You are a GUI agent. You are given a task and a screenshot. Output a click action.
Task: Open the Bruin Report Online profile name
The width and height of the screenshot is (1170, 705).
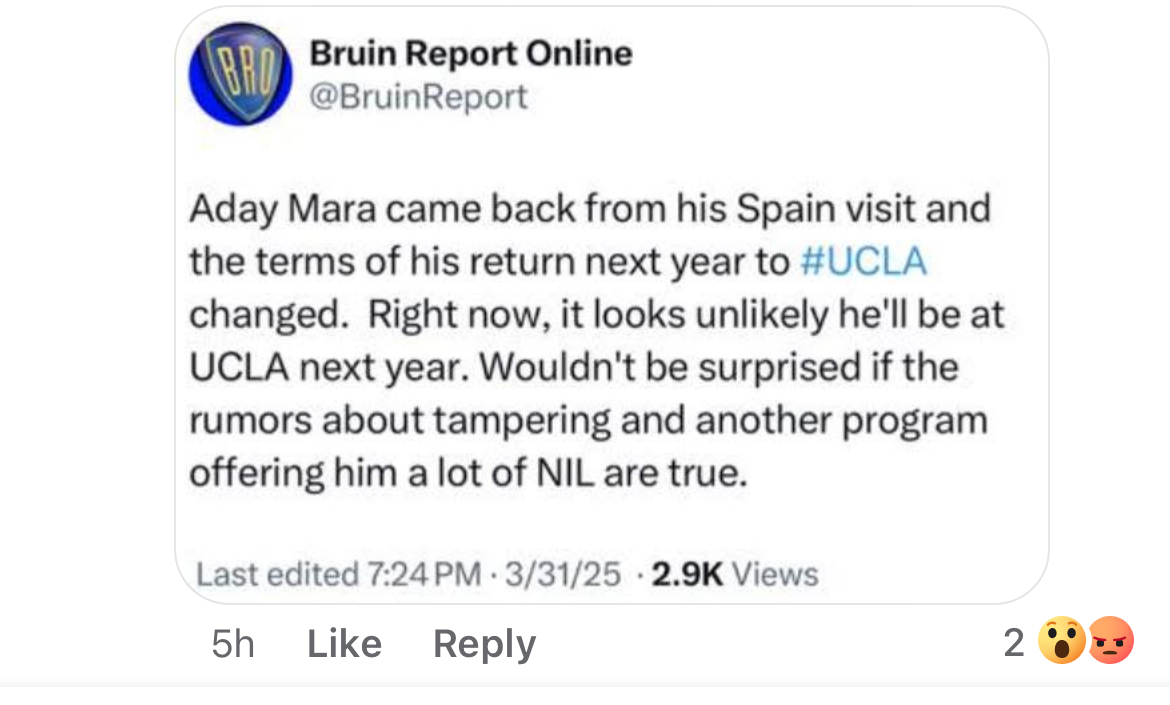[471, 53]
